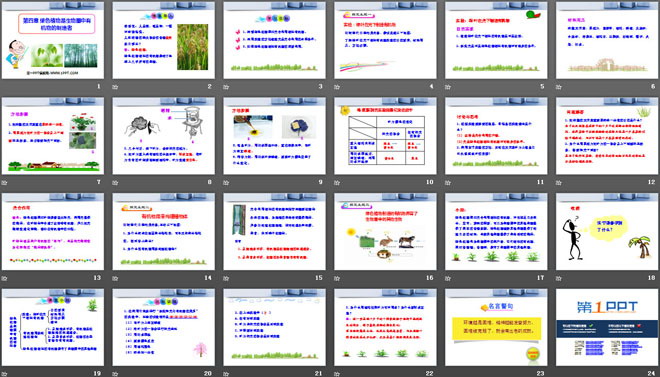Select slide 6 thumbnail with stone wall decoration
660x377 pixels.
point(607,40)
